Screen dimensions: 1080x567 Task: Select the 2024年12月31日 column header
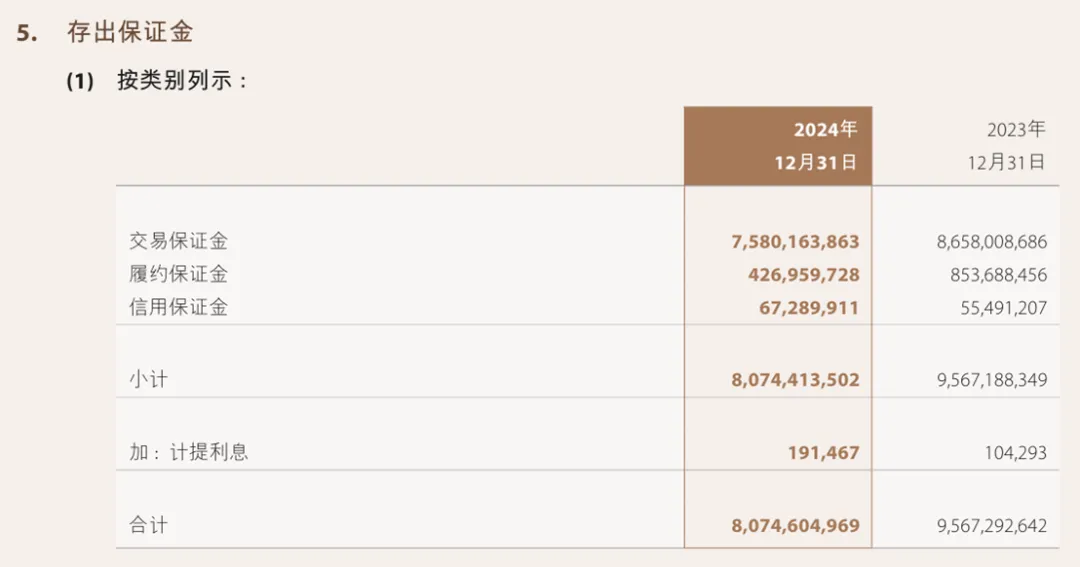(777, 146)
